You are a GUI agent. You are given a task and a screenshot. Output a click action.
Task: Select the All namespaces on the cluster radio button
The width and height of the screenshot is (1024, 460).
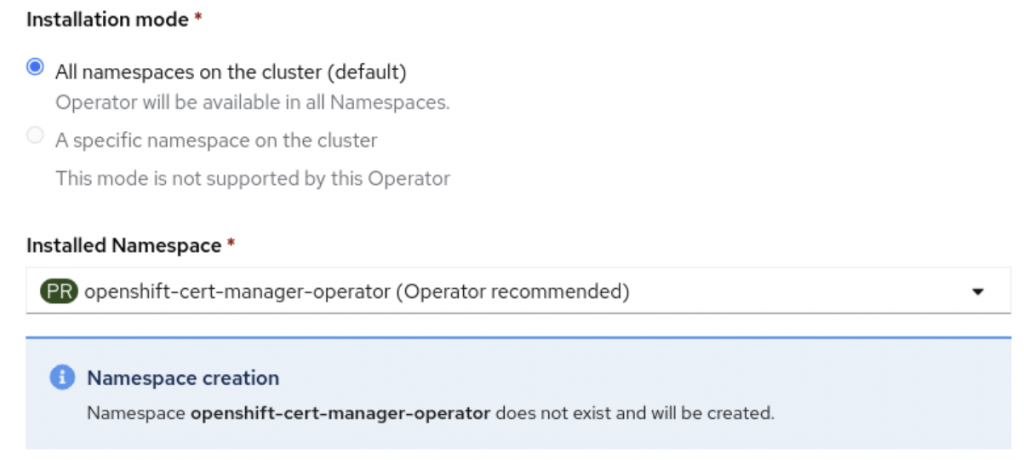coord(35,67)
